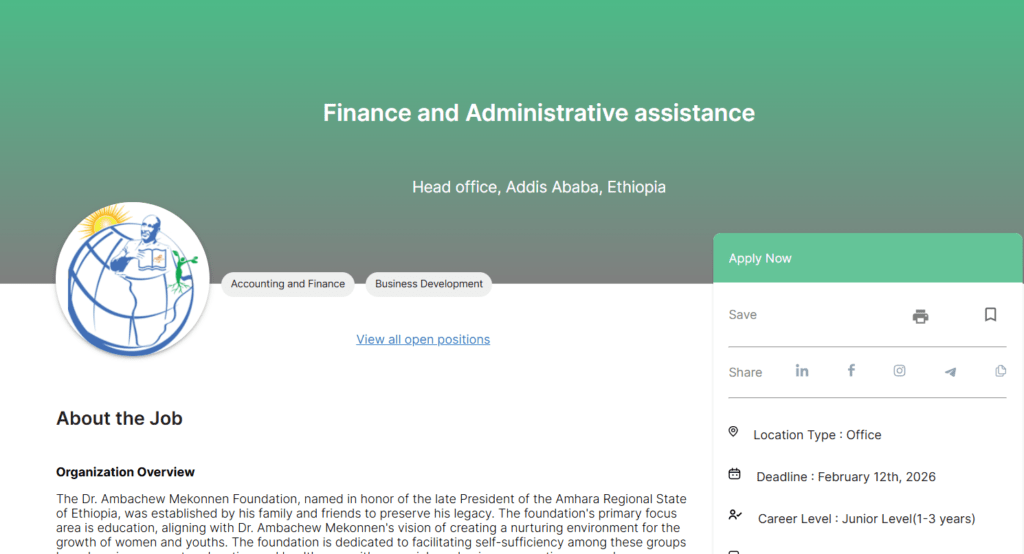Bookmark this job with the save icon

[x=990, y=315]
